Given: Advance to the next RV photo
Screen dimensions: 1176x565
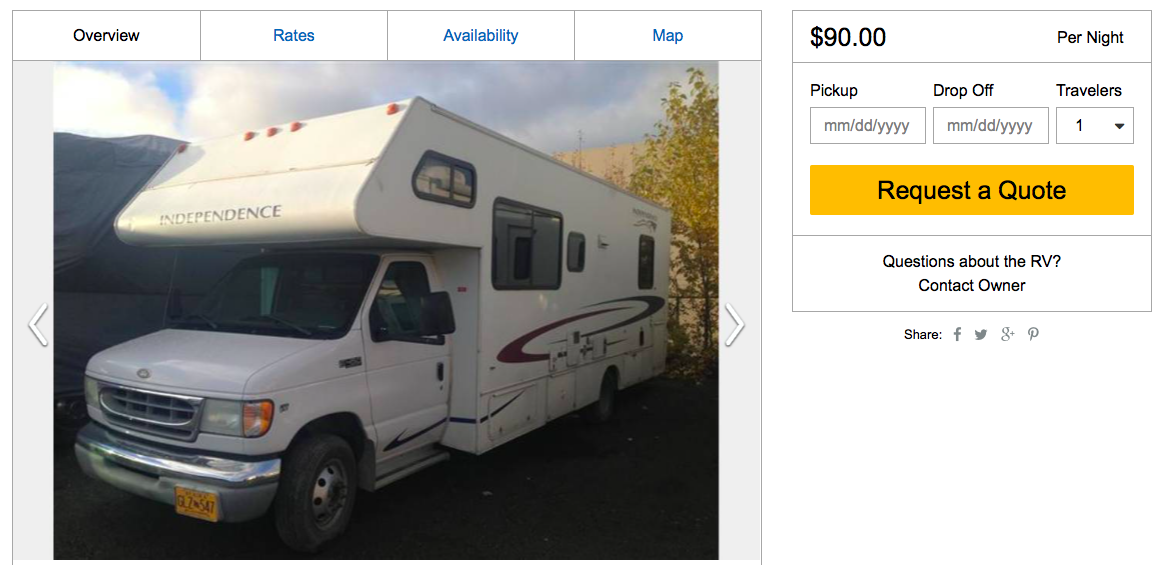Looking at the screenshot, I should (734, 325).
